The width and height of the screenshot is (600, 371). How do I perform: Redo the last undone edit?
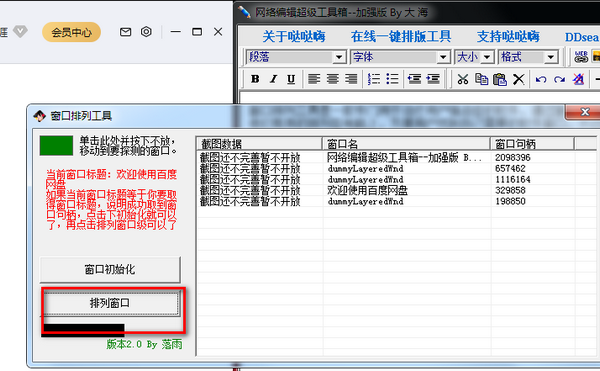559,79
